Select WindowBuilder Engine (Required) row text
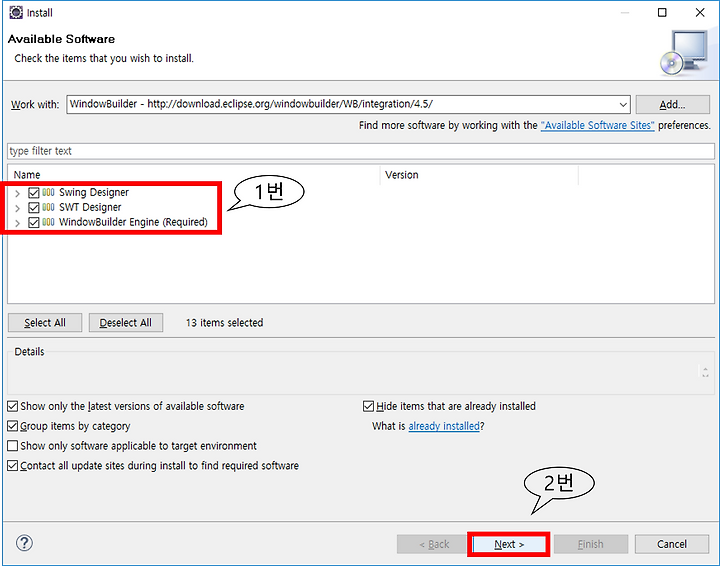 click(133, 222)
